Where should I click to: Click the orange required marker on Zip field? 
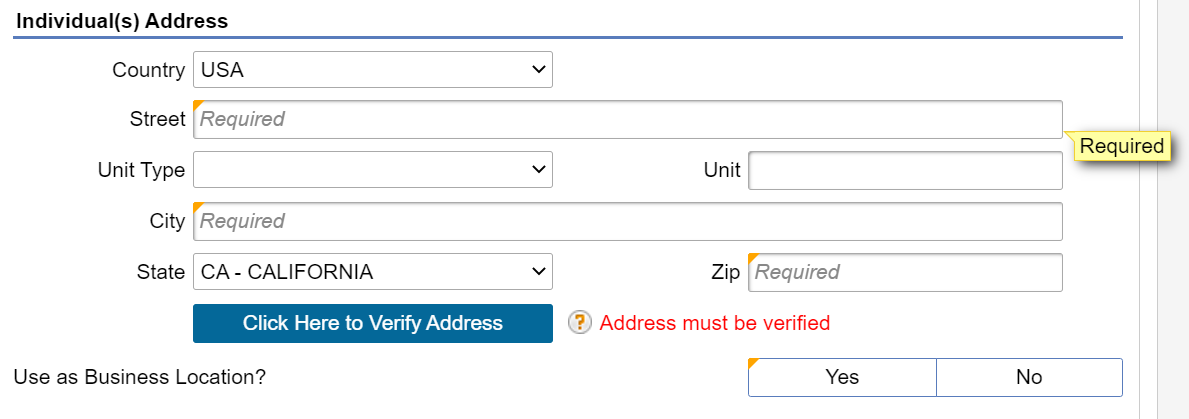point(753,258)
